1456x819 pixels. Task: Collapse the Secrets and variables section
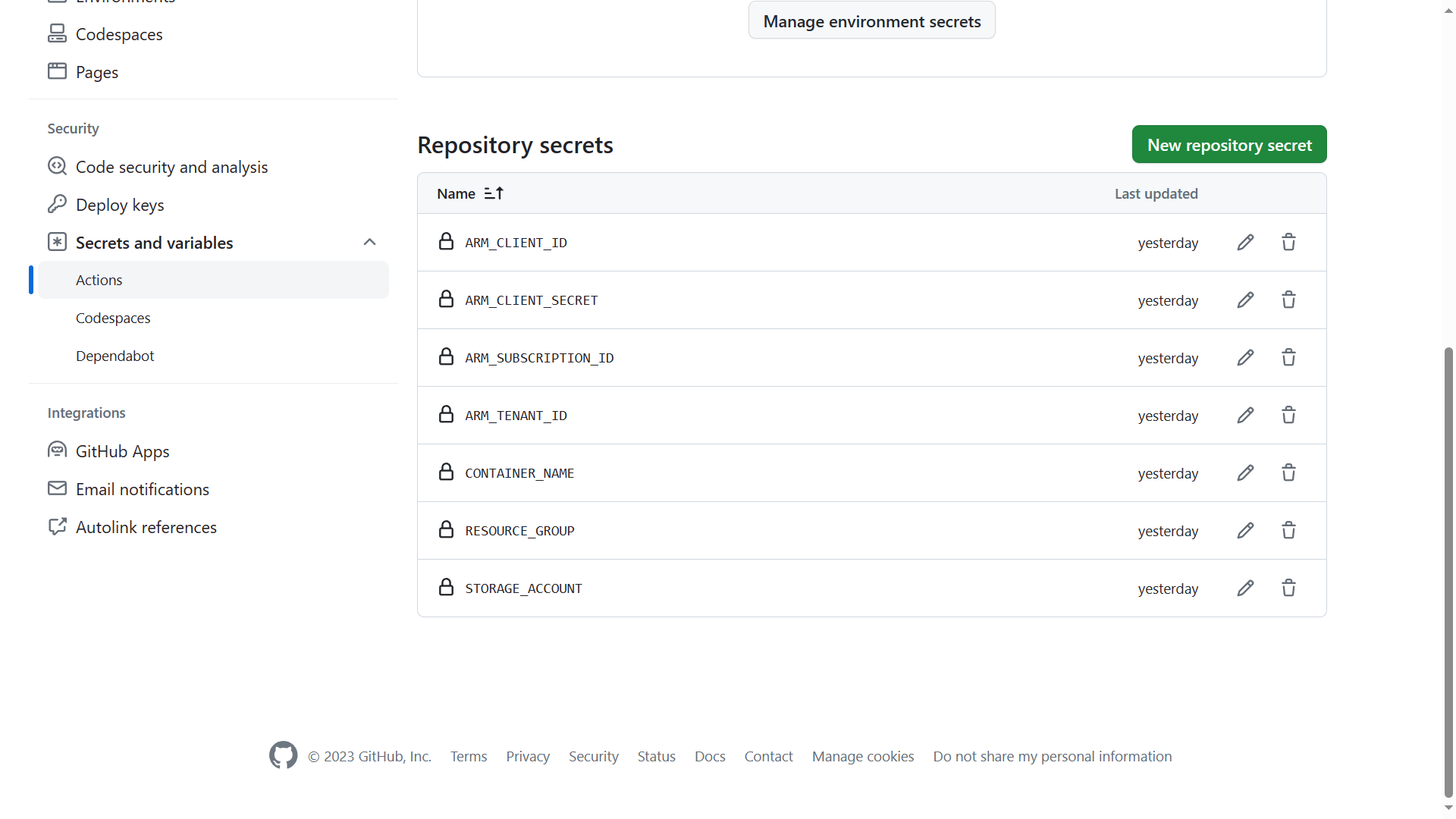370,241
